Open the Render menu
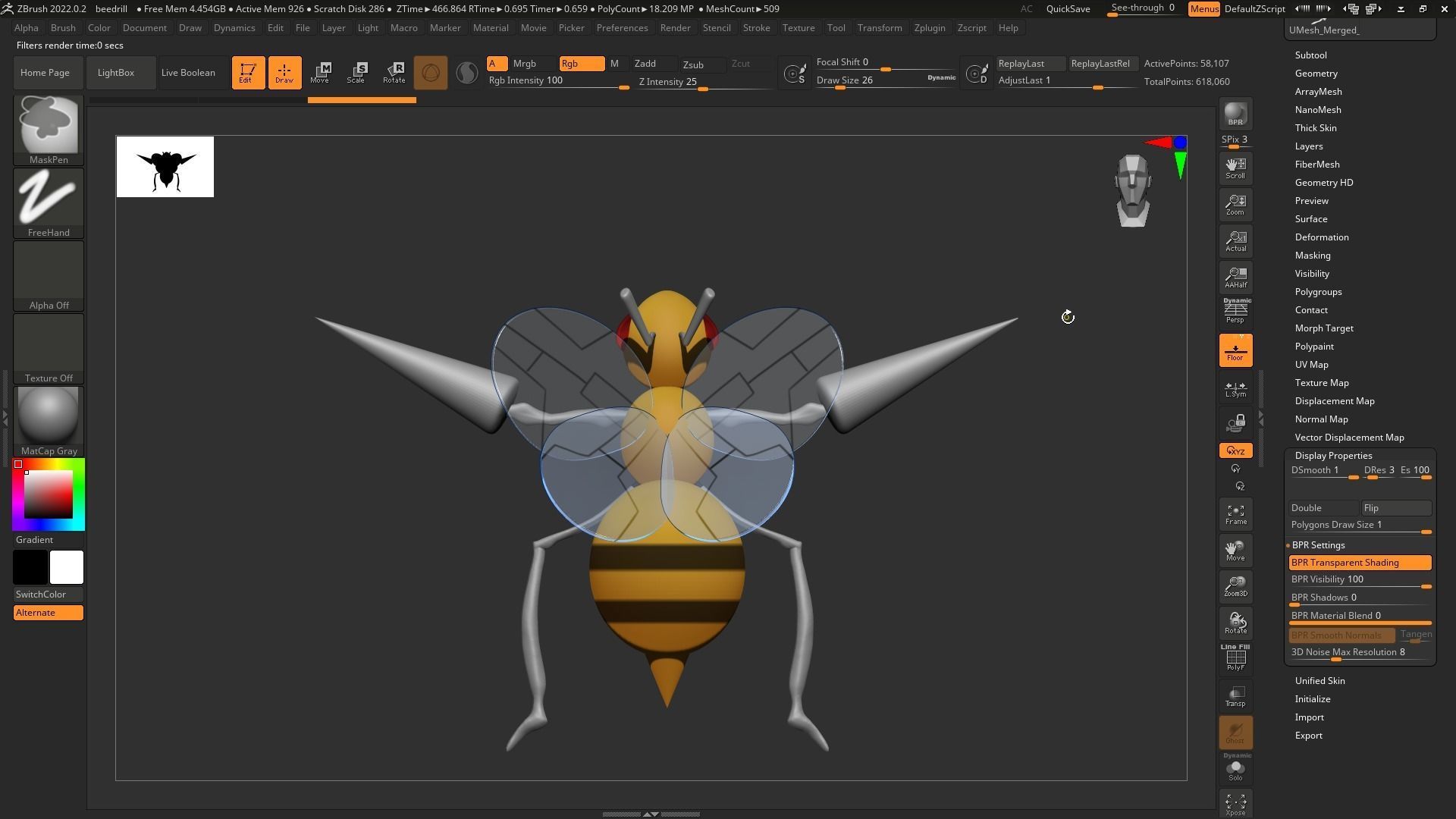1456x819 pixels. pyautogui.click(x=675, y=28)
